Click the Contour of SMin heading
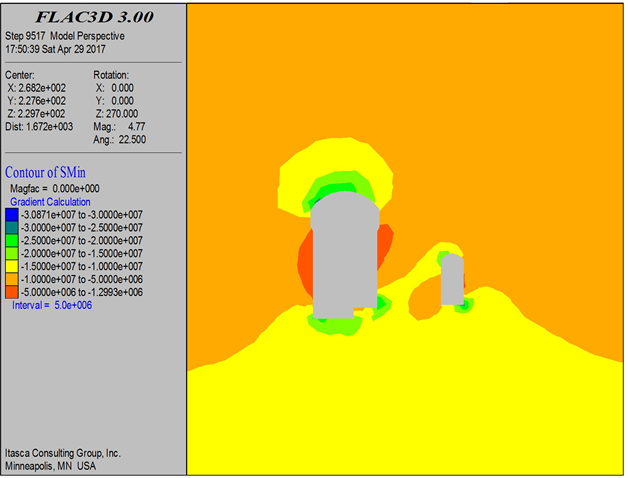 coord(53,171)
